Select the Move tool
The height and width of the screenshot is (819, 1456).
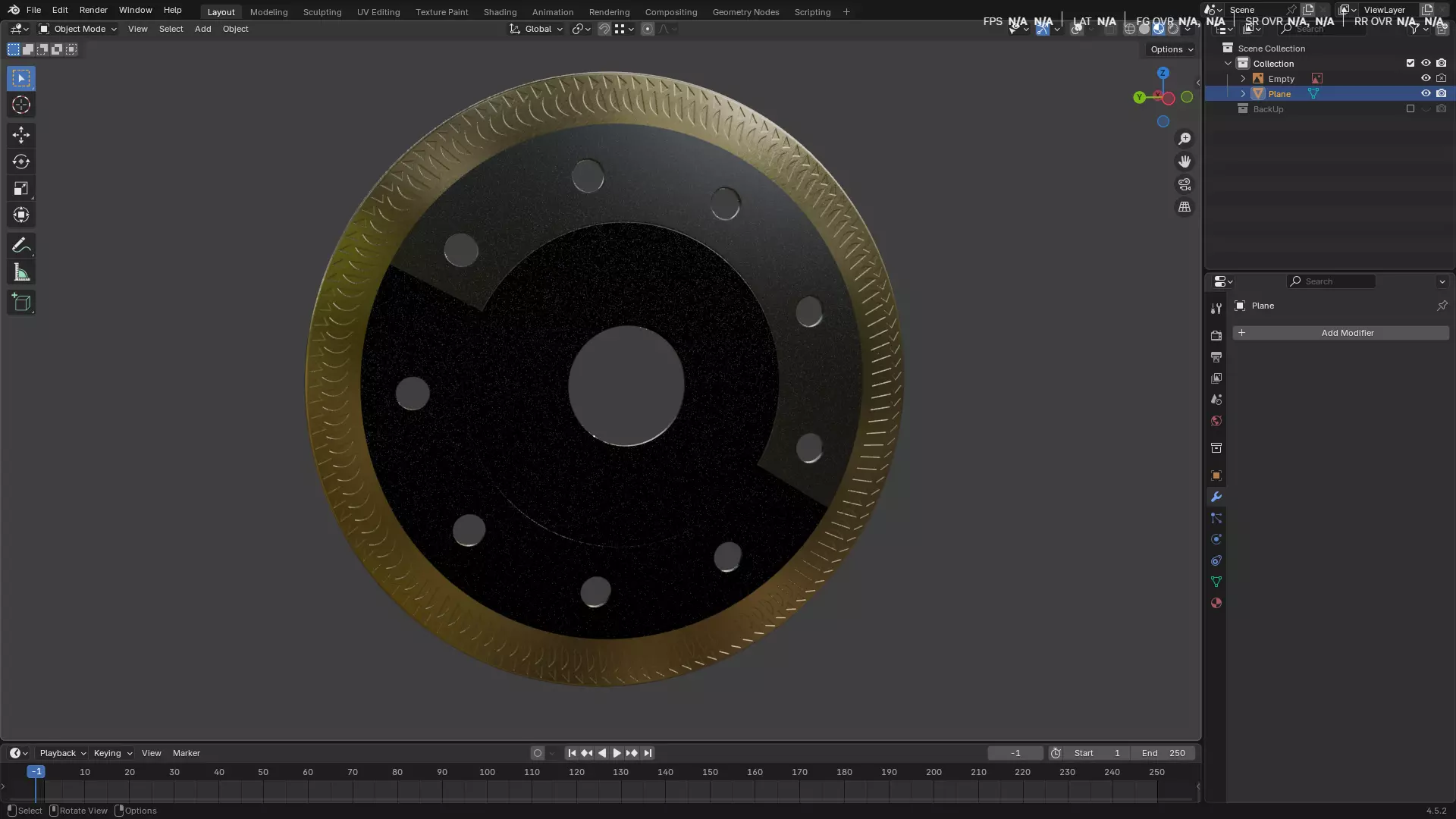[x=21, y=135]
